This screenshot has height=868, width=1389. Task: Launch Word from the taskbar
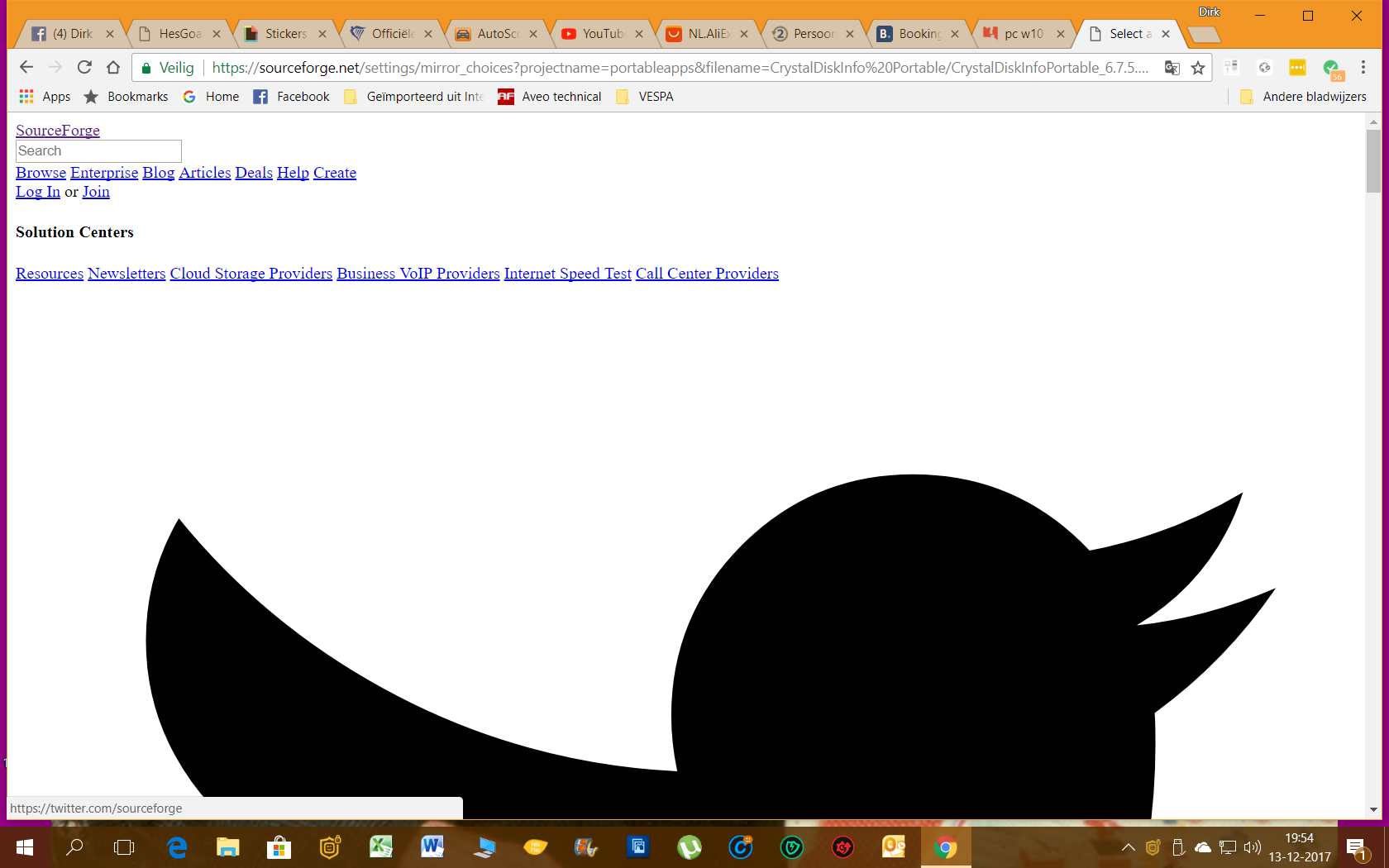pyautogui.click(x=432, y=847)
